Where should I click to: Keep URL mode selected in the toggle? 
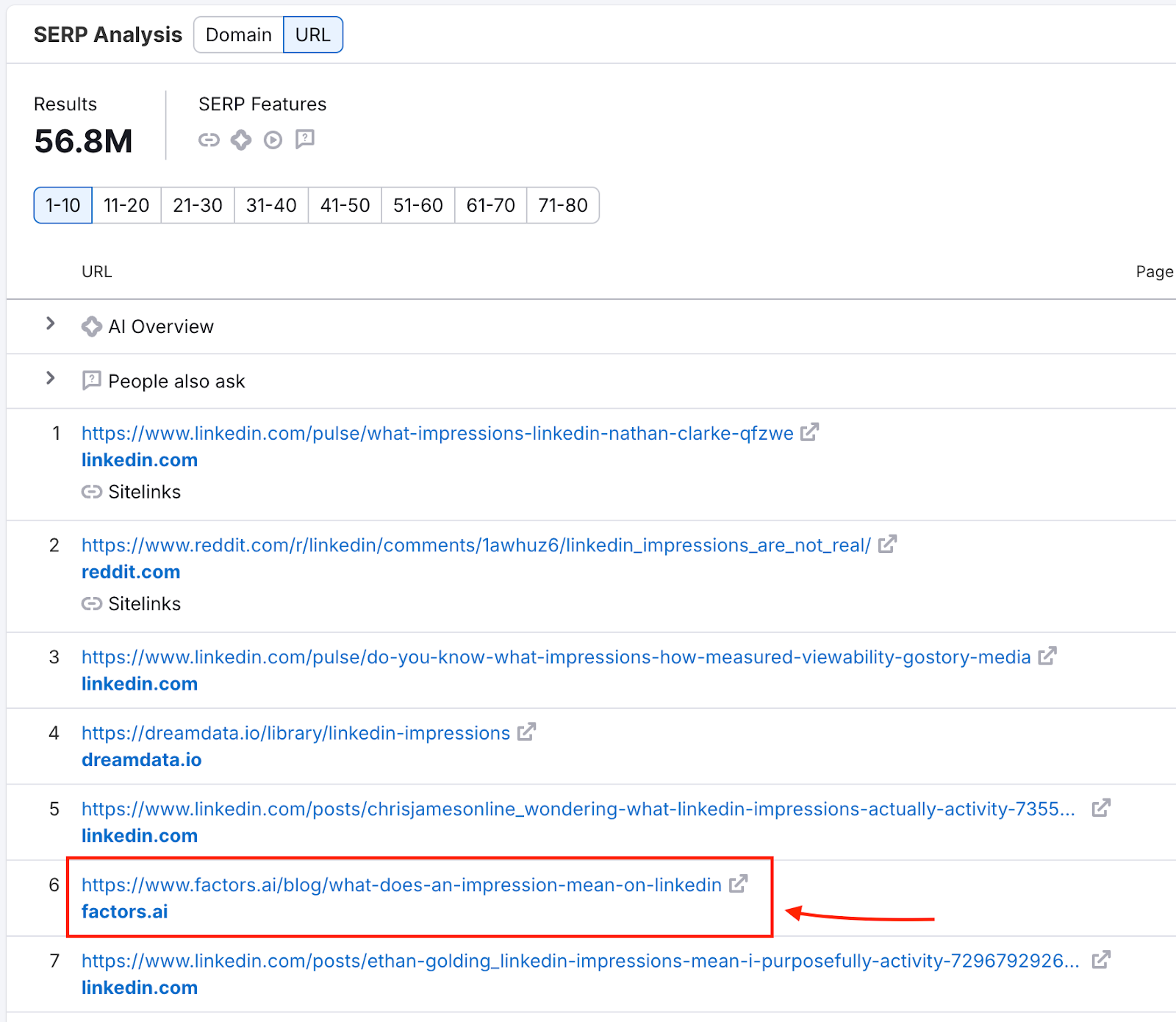point(313,35)
